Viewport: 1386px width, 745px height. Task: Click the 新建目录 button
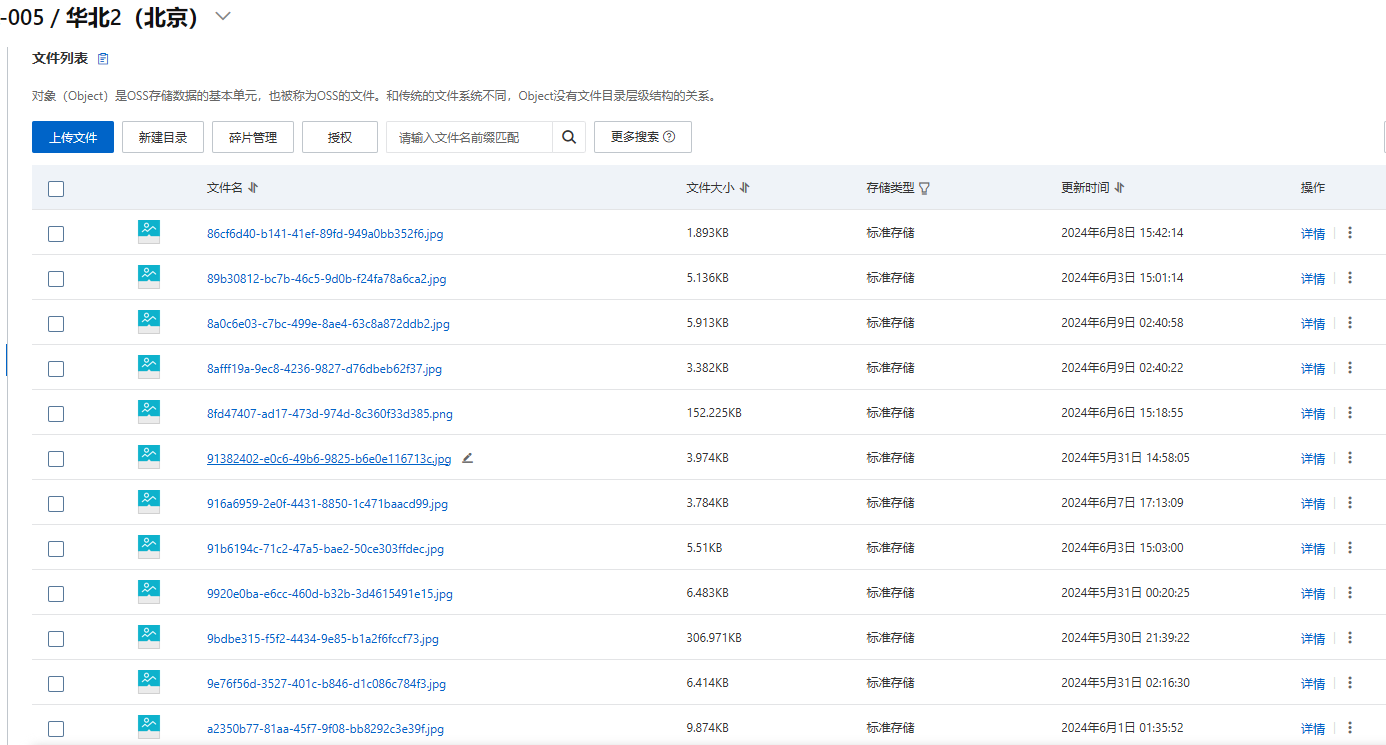(163, 137)
